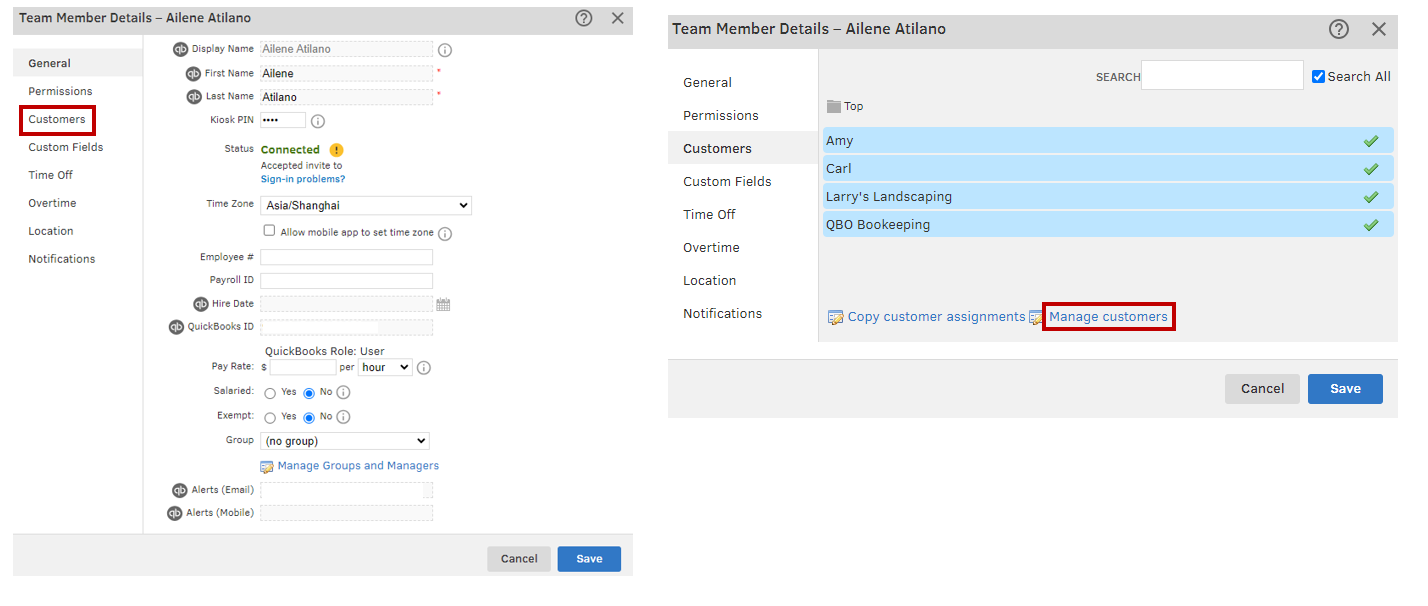Click the customer SEARCH input field
Image resolution: width=1428 pixels, height=606 pixels.
tap(1221, 76)
